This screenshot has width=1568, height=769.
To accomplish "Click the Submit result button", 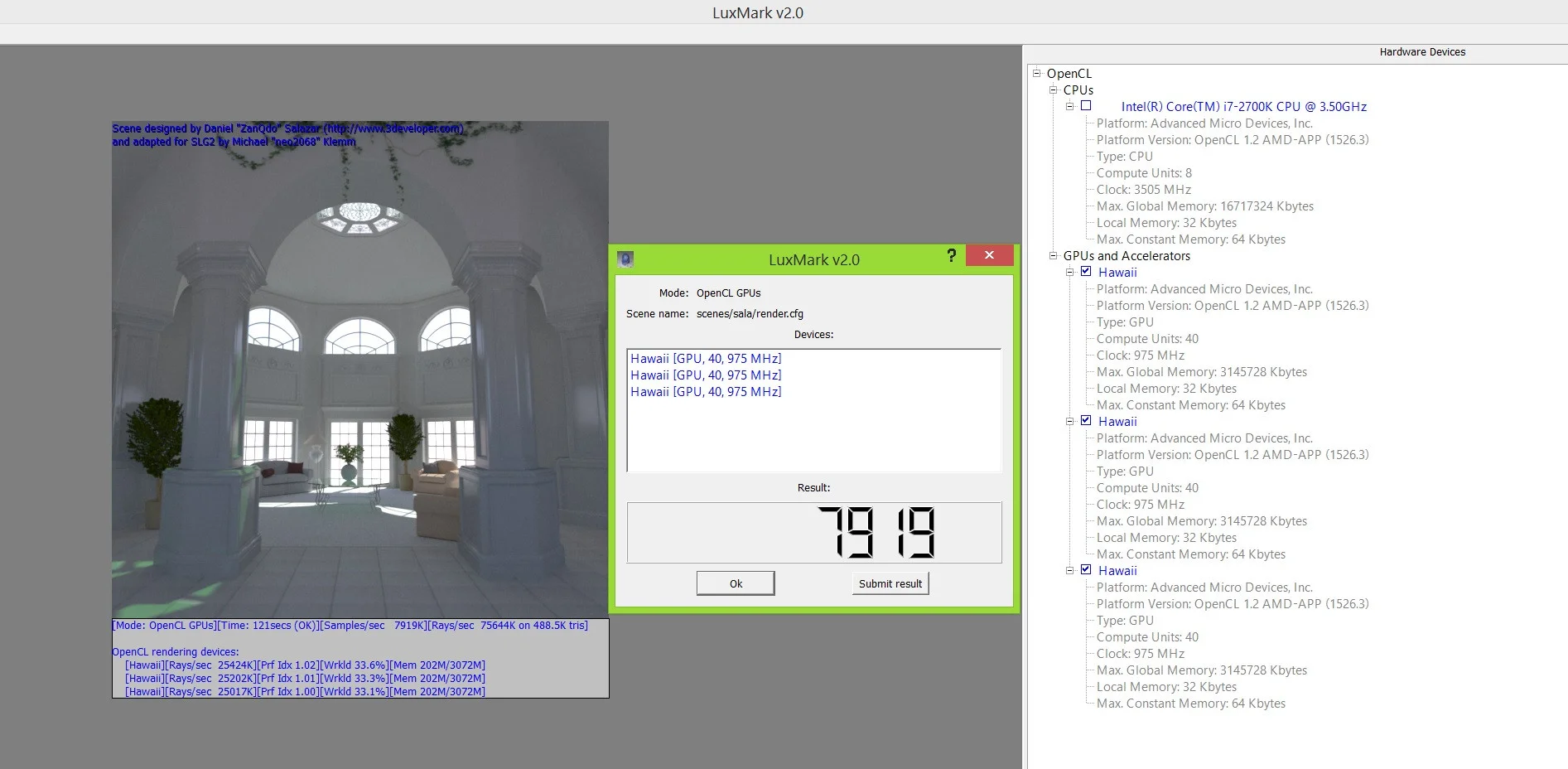I will pos(890,583).
